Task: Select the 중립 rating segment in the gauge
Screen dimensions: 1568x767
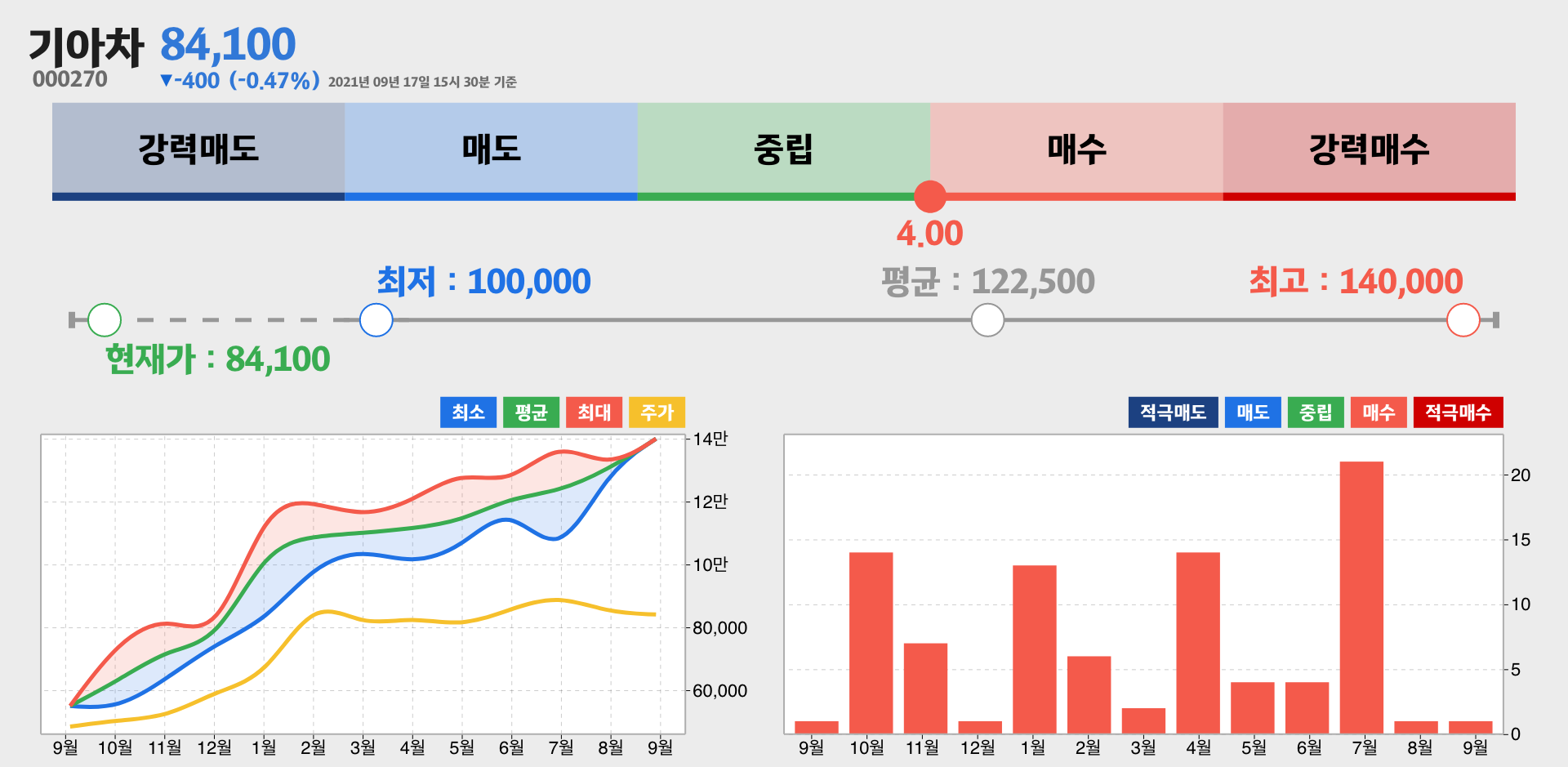Action: click(784, 151)
